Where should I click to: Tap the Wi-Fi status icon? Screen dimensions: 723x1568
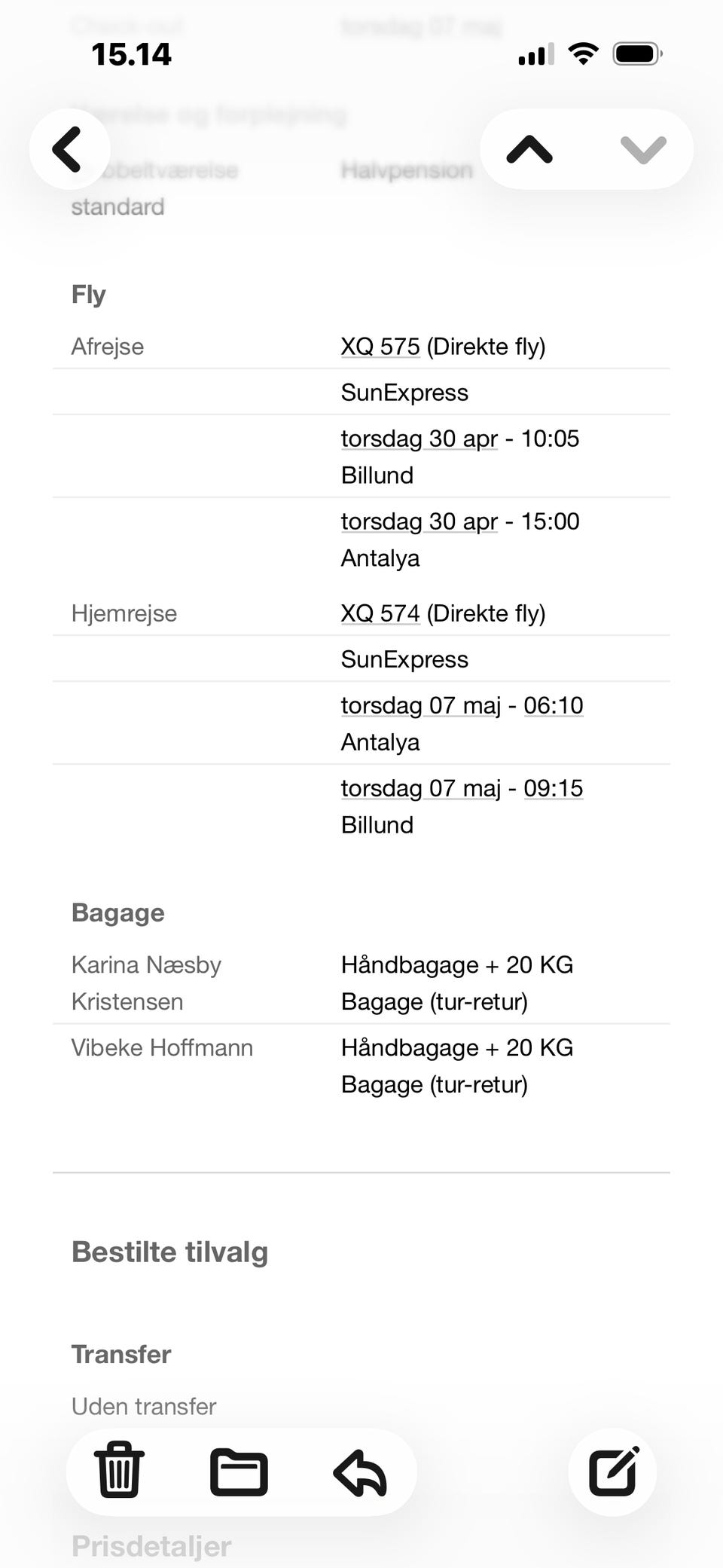583,53
